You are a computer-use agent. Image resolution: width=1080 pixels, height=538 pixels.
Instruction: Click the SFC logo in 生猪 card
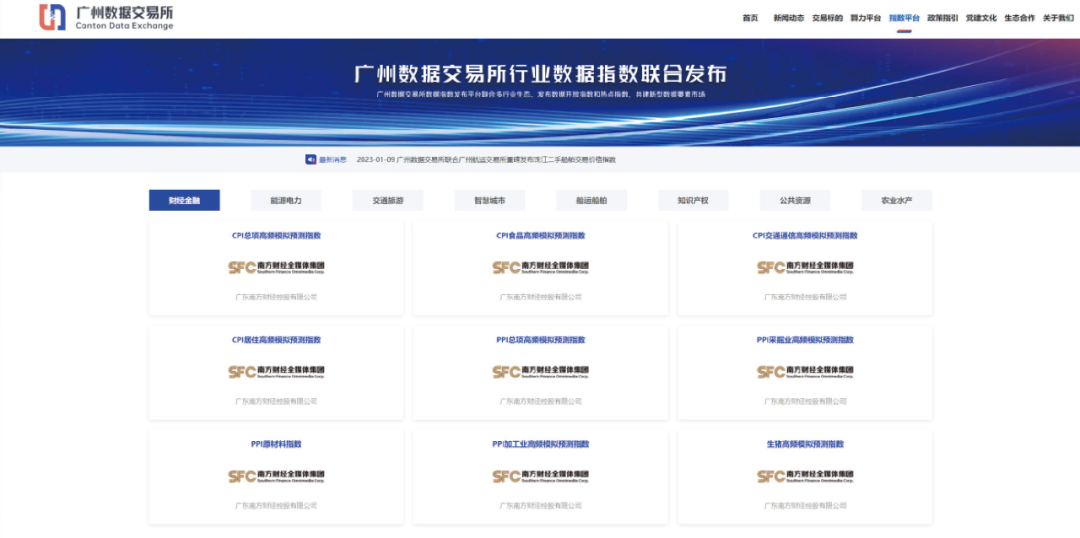[x=805, y=476]
